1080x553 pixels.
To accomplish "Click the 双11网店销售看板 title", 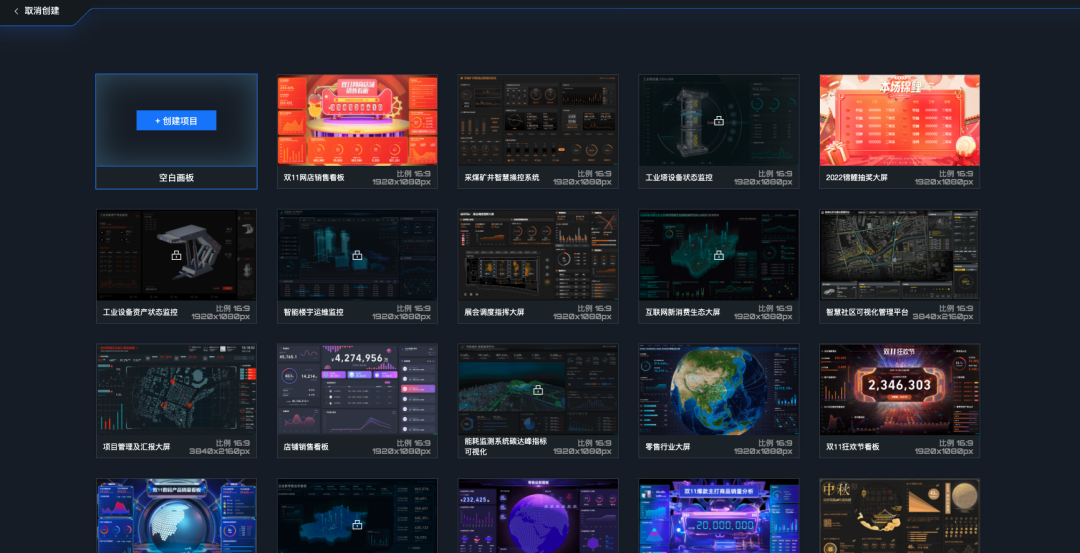I will click(x=314, y=178).
